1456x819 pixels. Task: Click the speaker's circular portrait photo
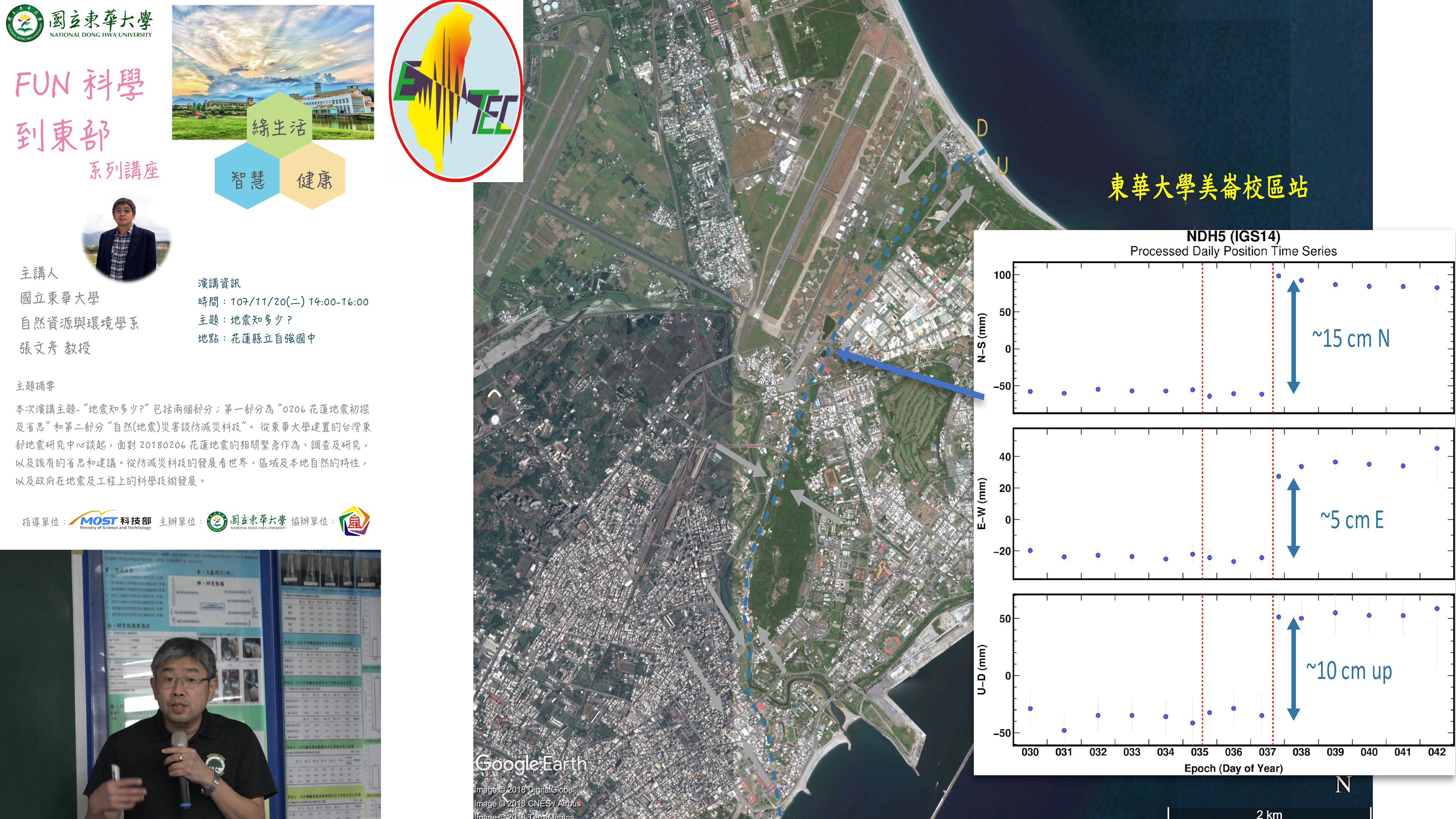point(126,239)
